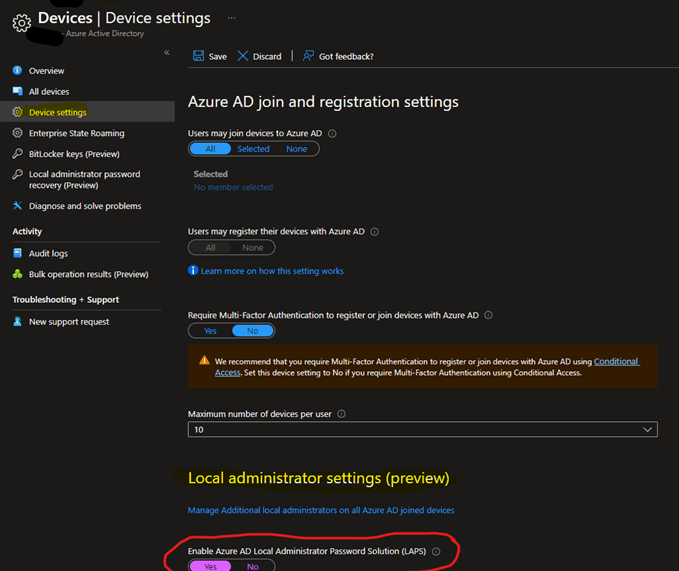Set None for users joining devices
Viewport: 679px width, 571px height.
(x=297, y=148)
